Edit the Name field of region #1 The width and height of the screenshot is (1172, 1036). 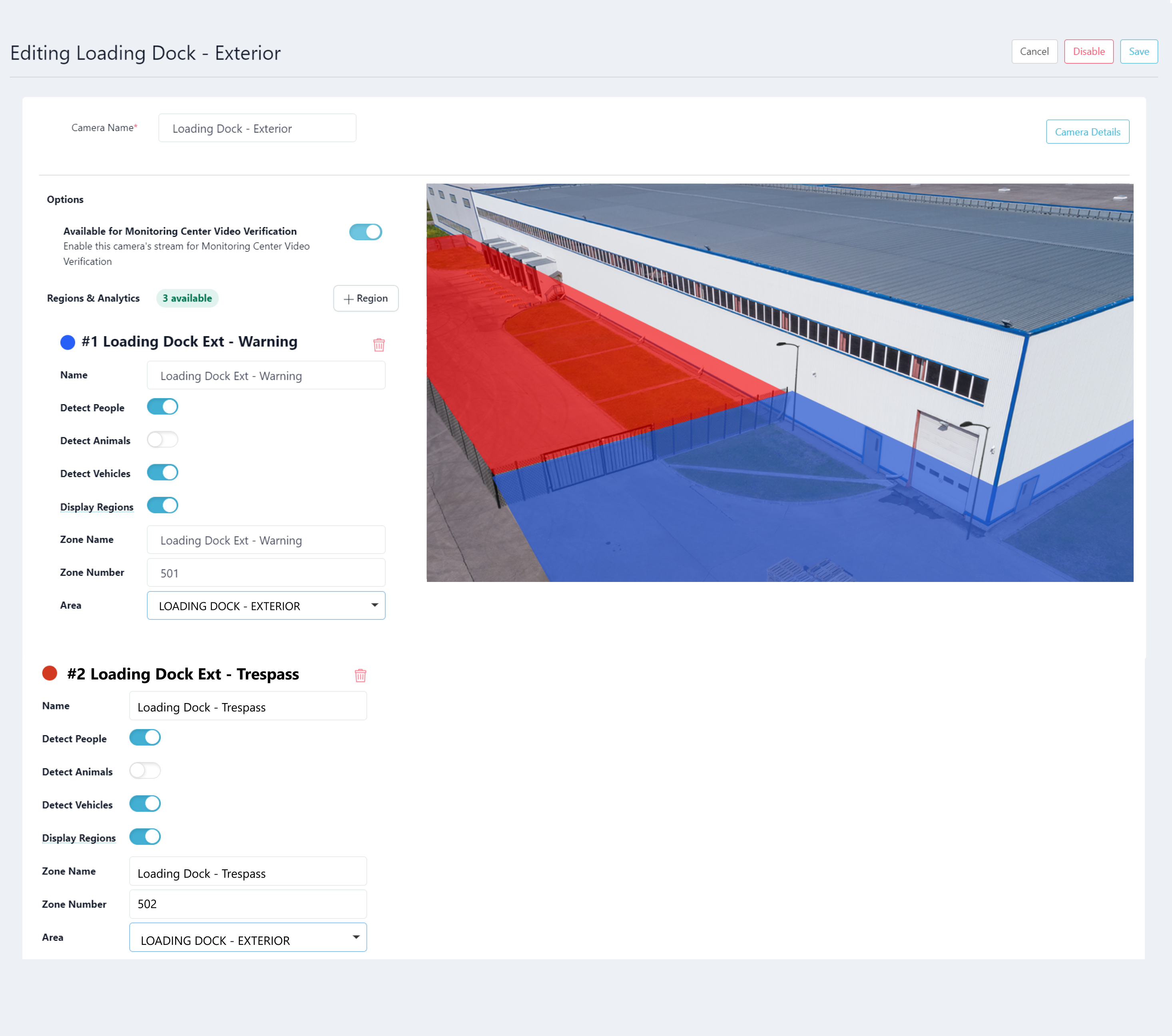point(266,376)
